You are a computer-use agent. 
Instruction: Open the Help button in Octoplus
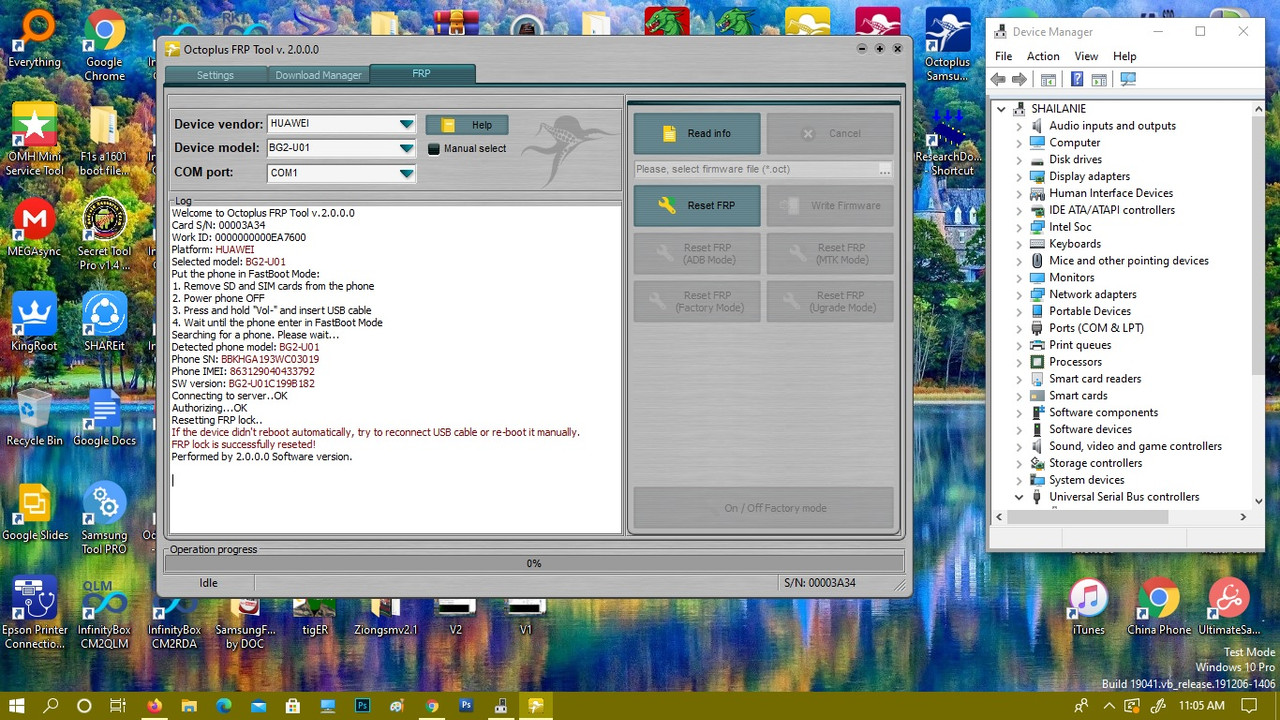(x=467, y=125)
